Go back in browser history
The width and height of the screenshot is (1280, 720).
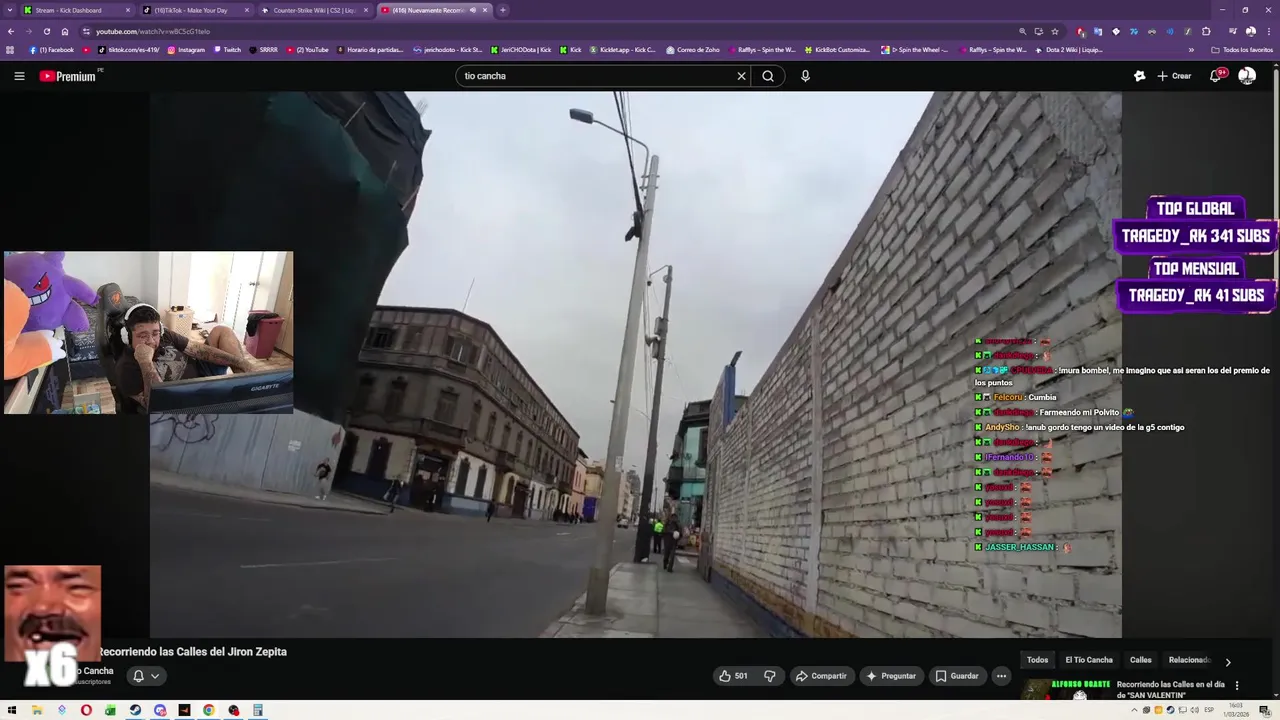point(11,31)
